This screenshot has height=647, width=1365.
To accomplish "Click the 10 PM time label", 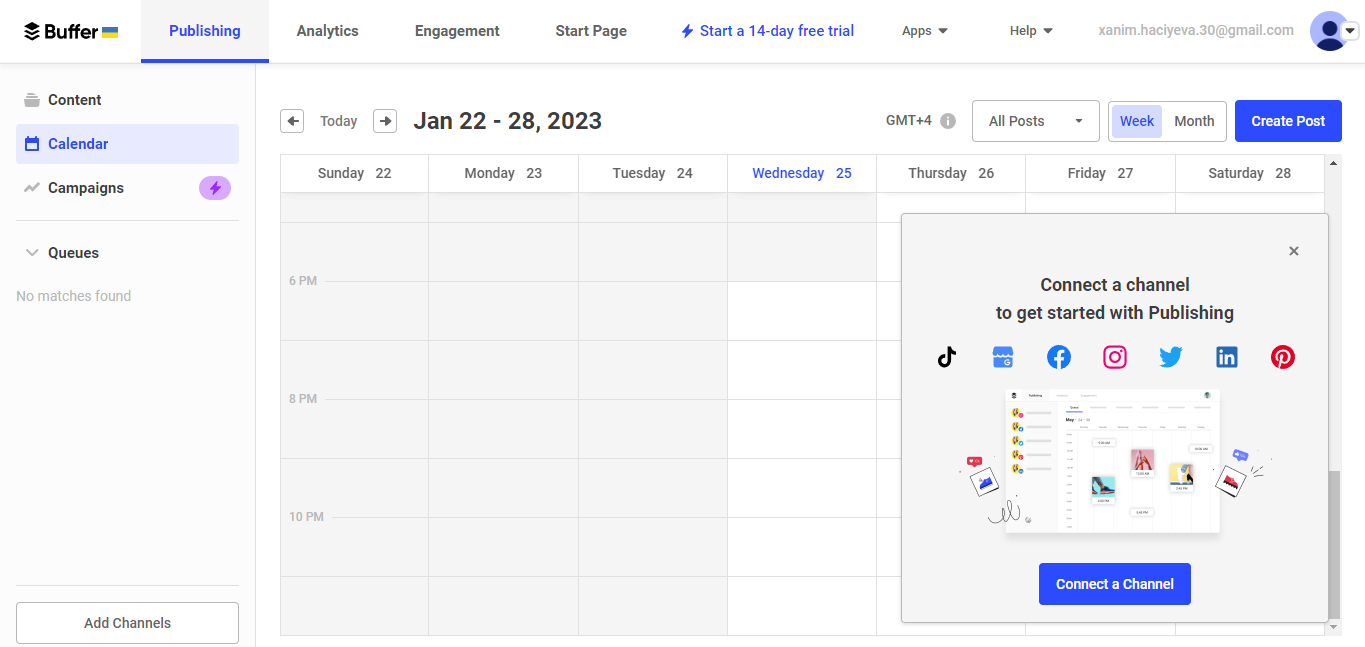I will (306, 517).
